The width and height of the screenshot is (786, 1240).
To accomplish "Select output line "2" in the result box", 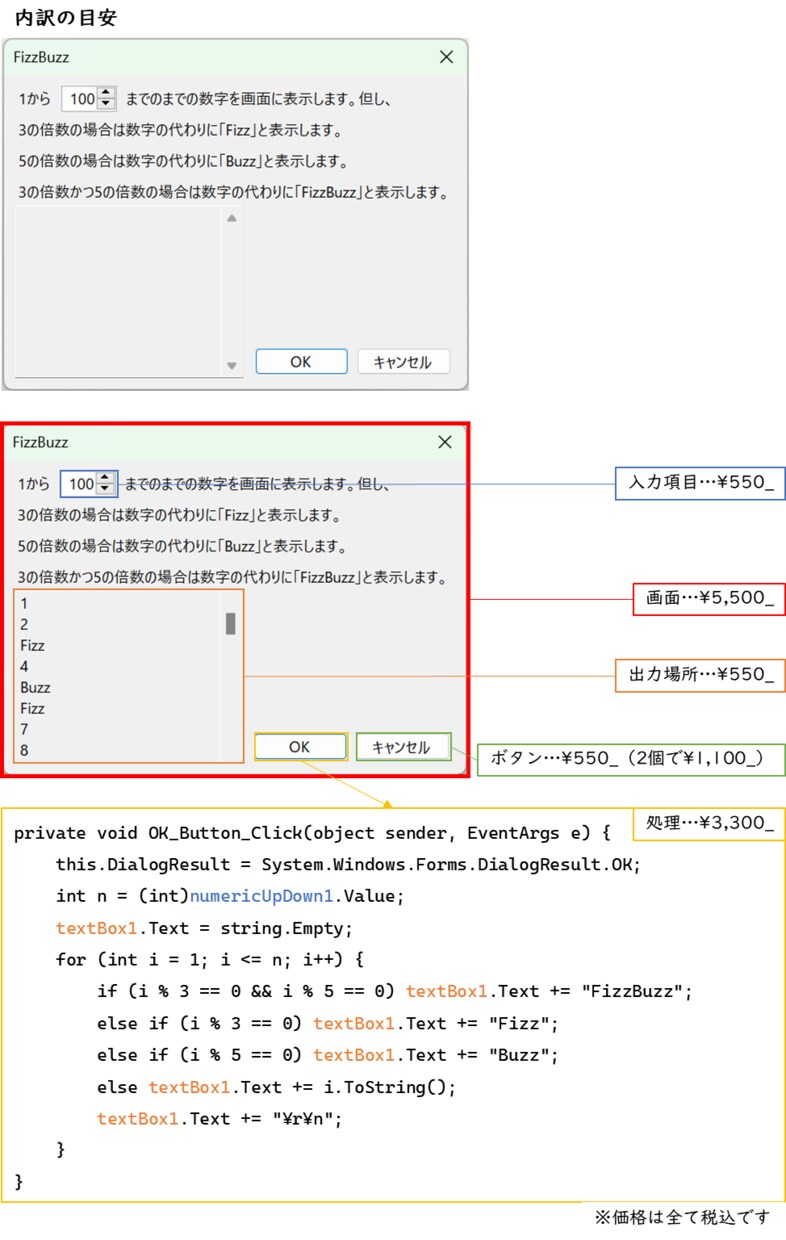I will pos(24,625).
